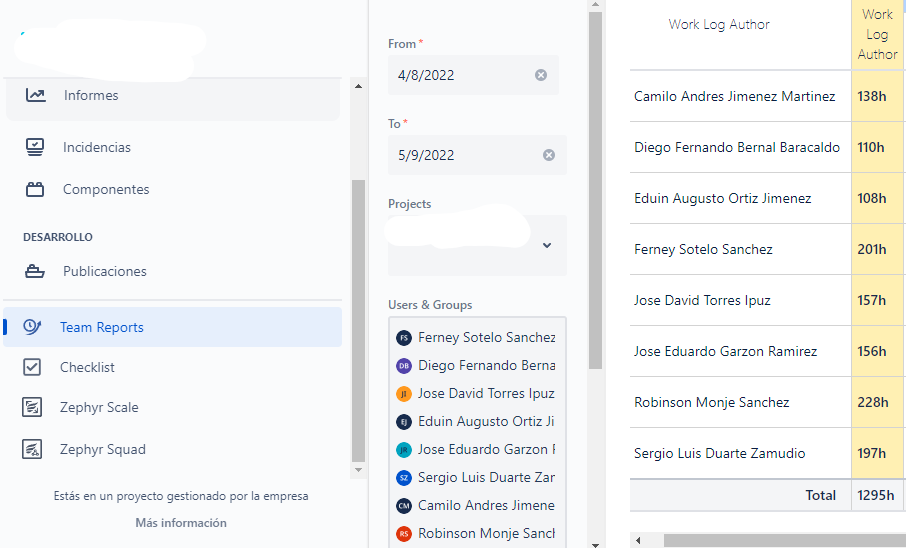Click the teal JR avatar icon
The width and height of the screenshot is (906, 548).
(404, 449)
